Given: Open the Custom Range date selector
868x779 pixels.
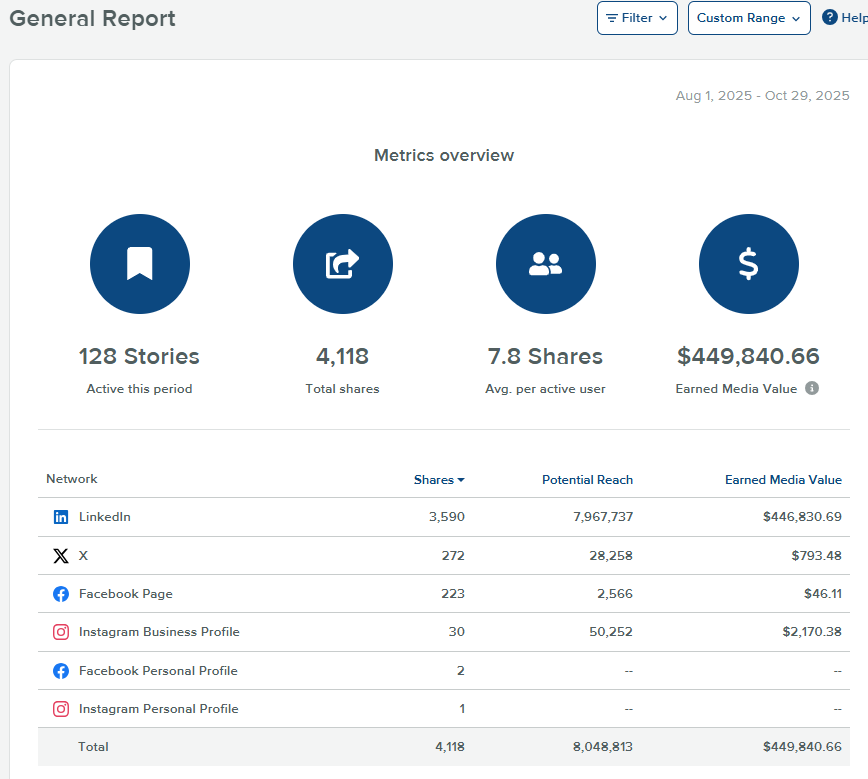Looking at the screenshot, I should click(x=748, y=17).
